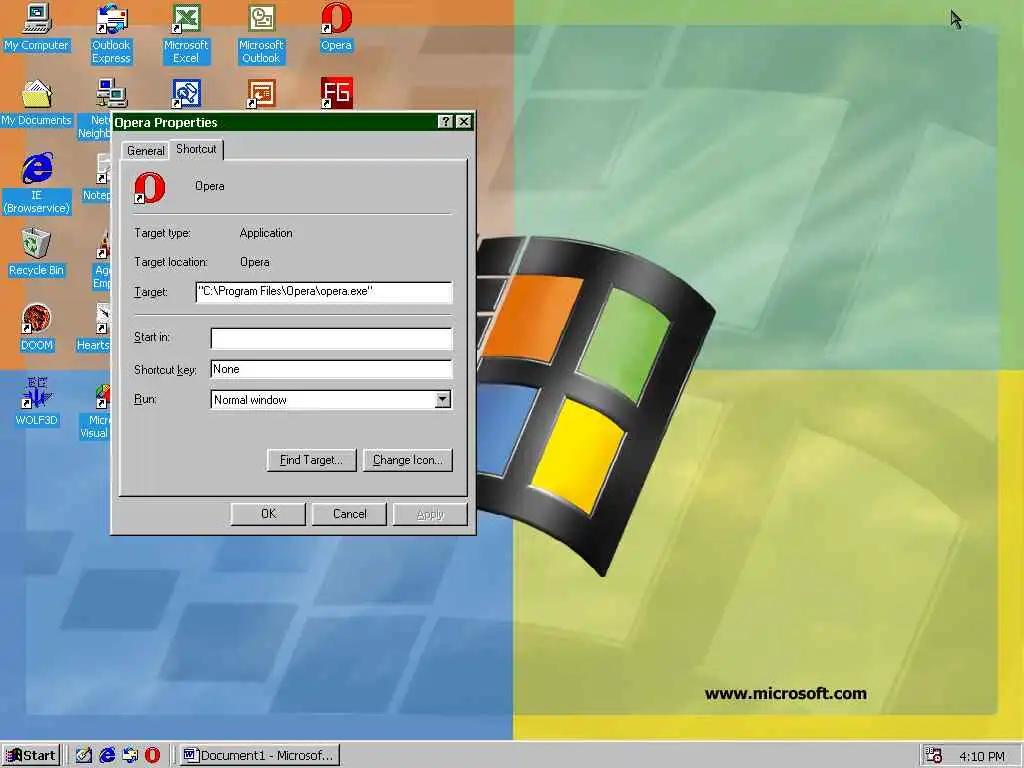
Task: Click the Change Icon button
Action: [x=408, y=460]
